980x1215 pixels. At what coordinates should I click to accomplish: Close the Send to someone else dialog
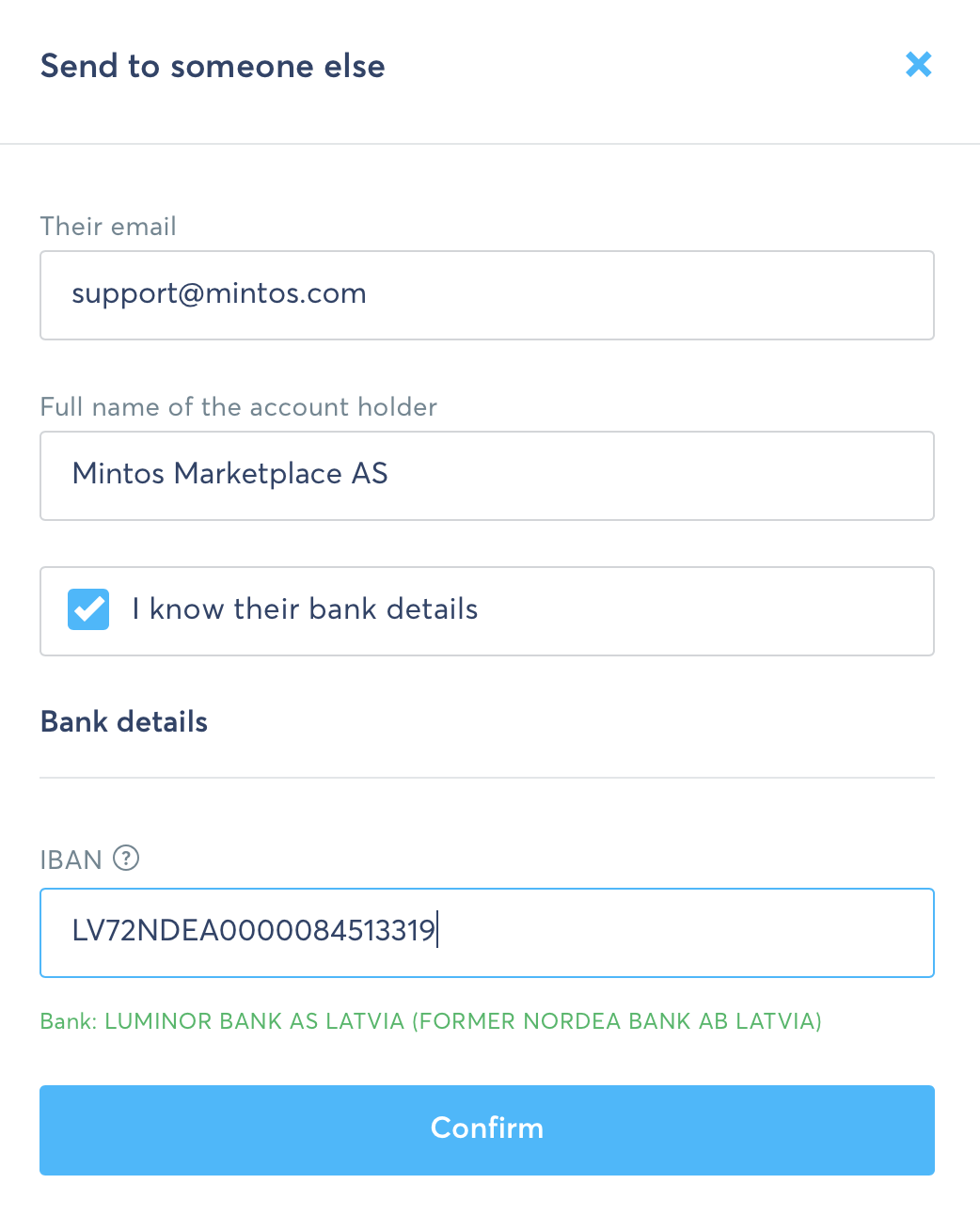pos(918,64)
